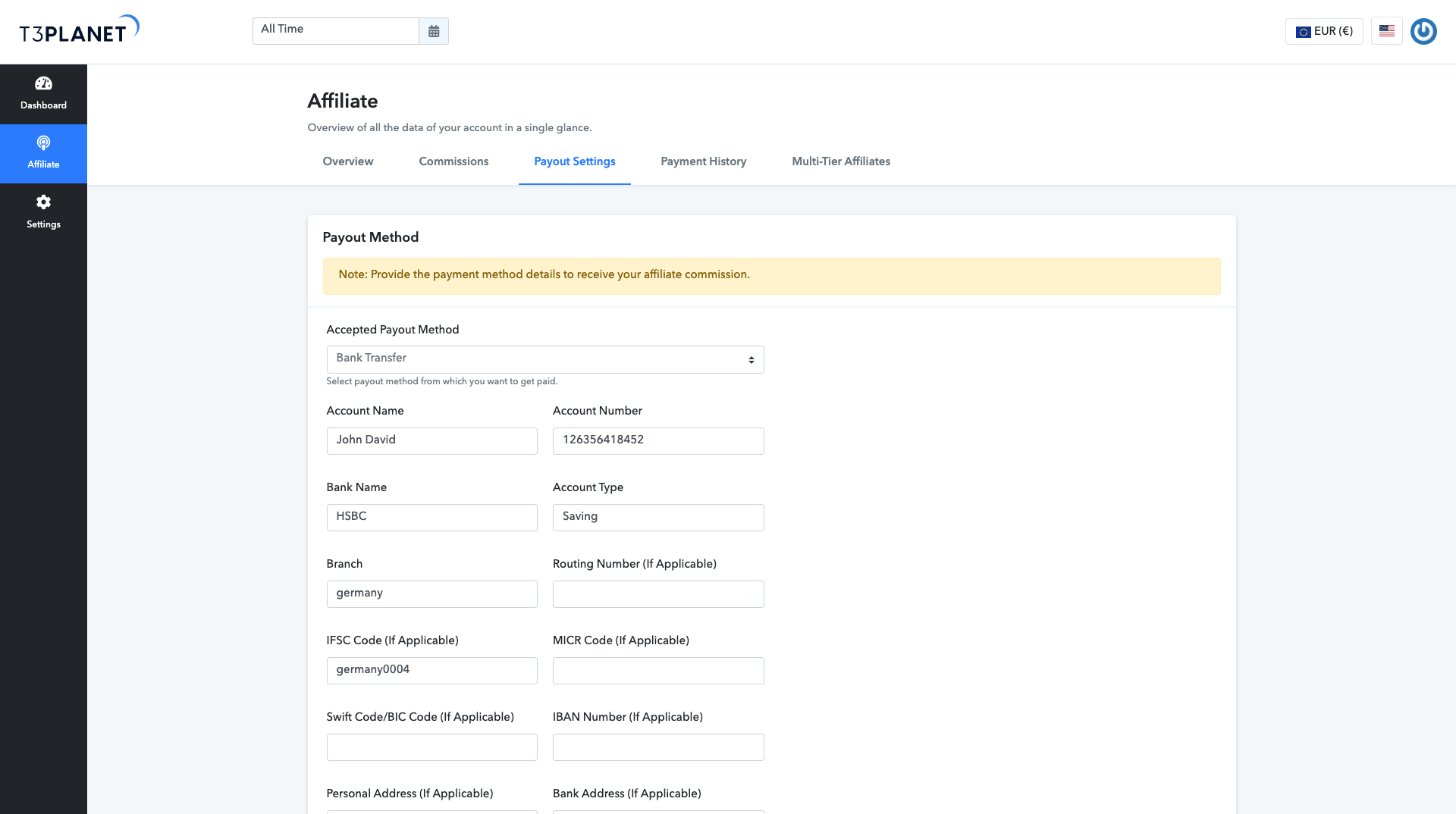Switch to the Overview tab

[347, 161]
